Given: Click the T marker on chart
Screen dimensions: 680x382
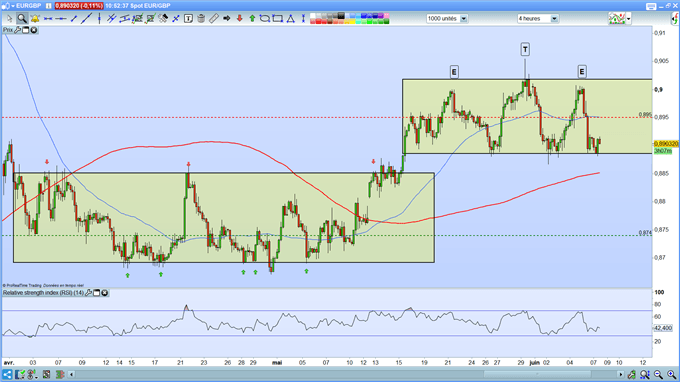Looking at the screenshot, I should [x=525, y=49].
